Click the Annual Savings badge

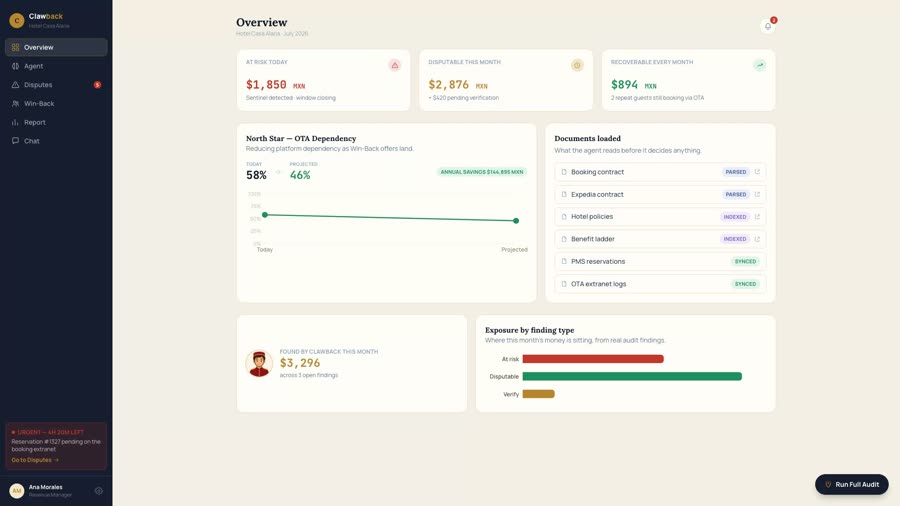(482, 172)
